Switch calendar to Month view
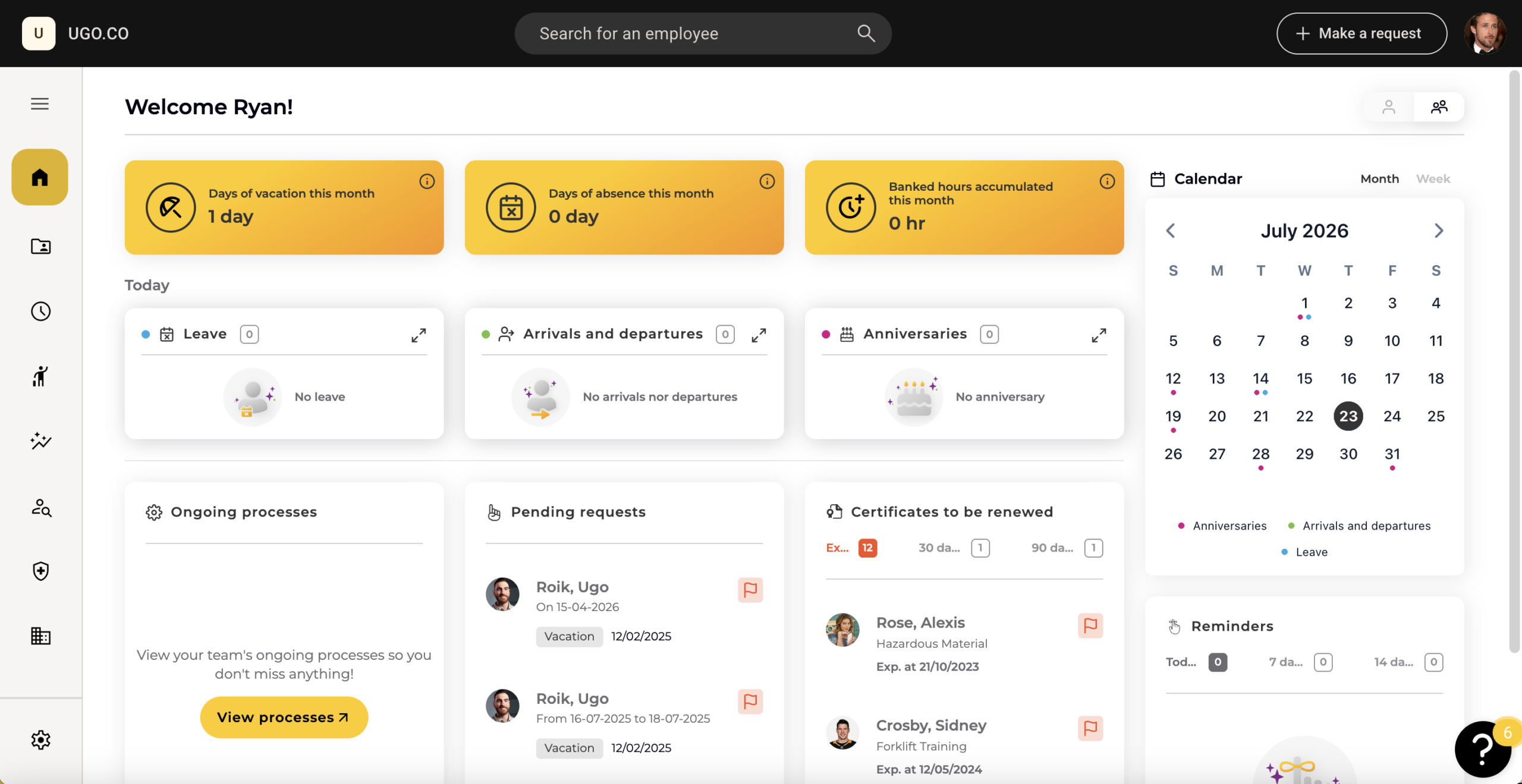Image resolution: width=1522 pixels, height=784 pixels. pyautogui.click(x=1379, y=179)
